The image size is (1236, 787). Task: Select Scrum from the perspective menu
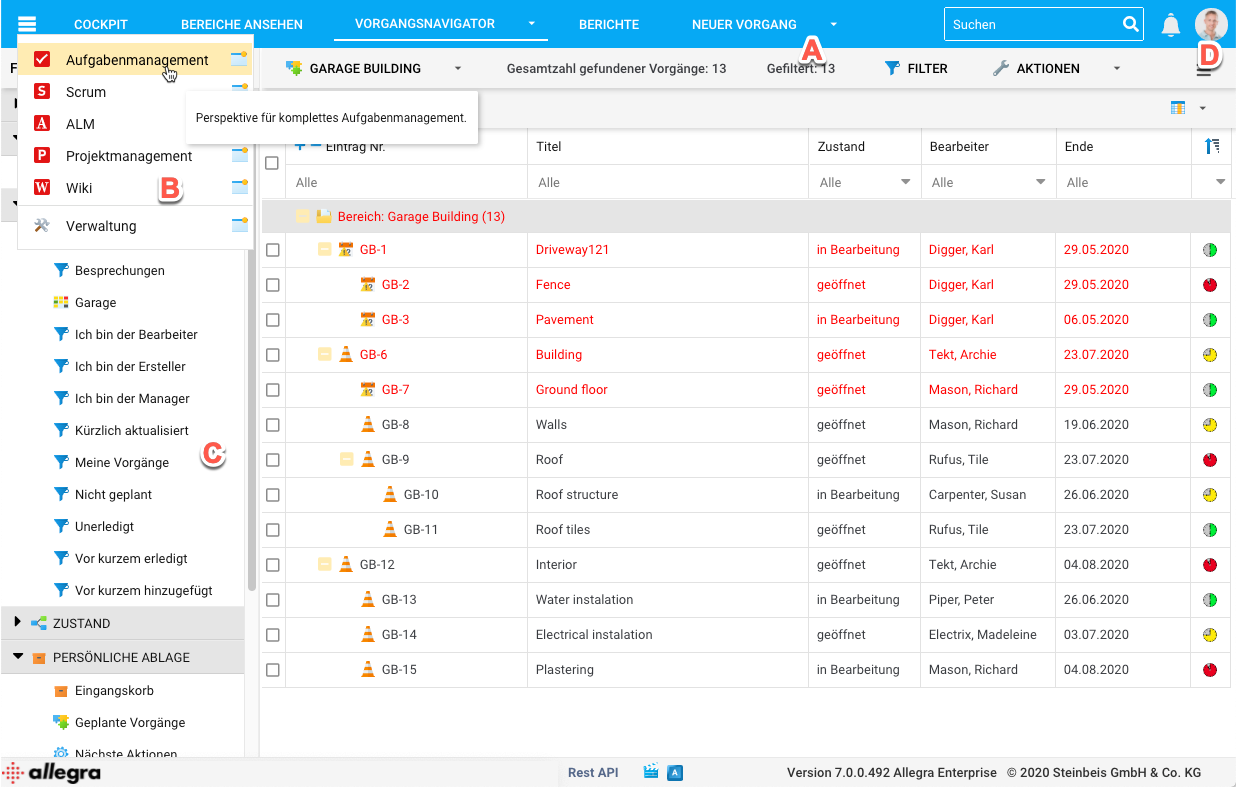pyautogui.click(x=86, y=92)
